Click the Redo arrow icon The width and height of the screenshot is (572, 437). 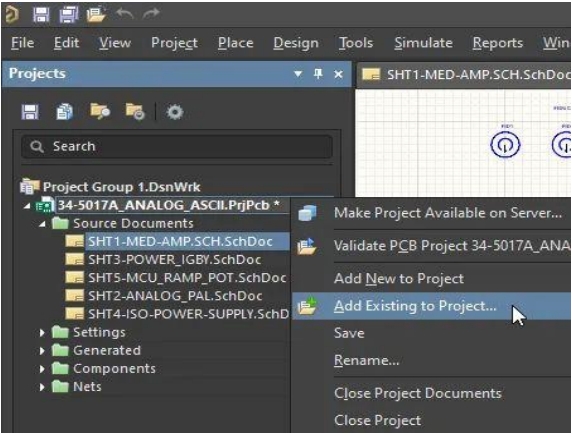pyautogui.click(x=151, y=14)
